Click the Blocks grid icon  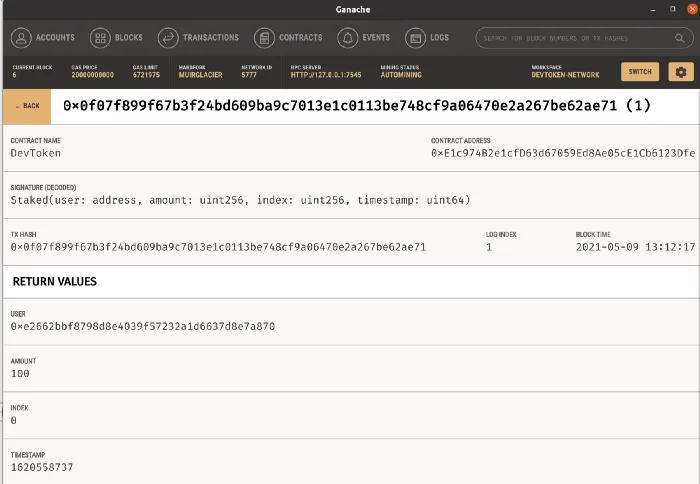pos(100,38)
